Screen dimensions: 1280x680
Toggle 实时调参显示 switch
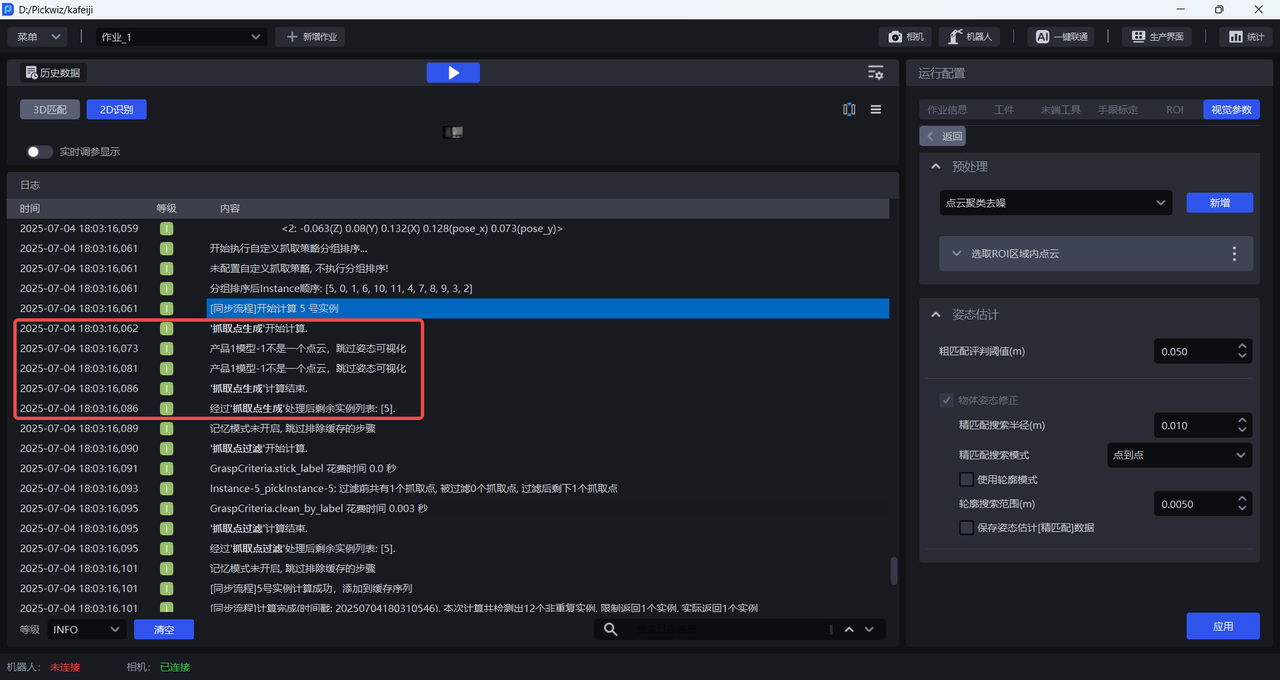pos(40,152)
